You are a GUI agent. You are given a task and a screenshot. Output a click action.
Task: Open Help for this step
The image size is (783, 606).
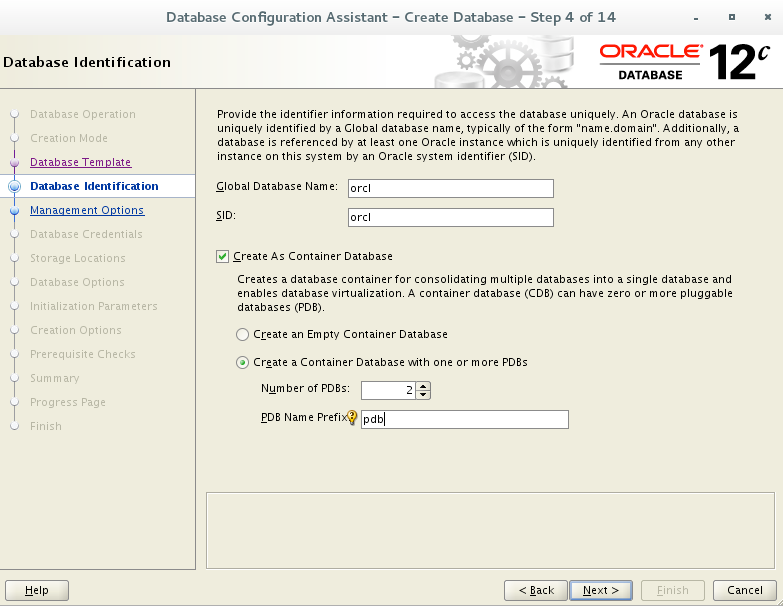coord(37,591)
